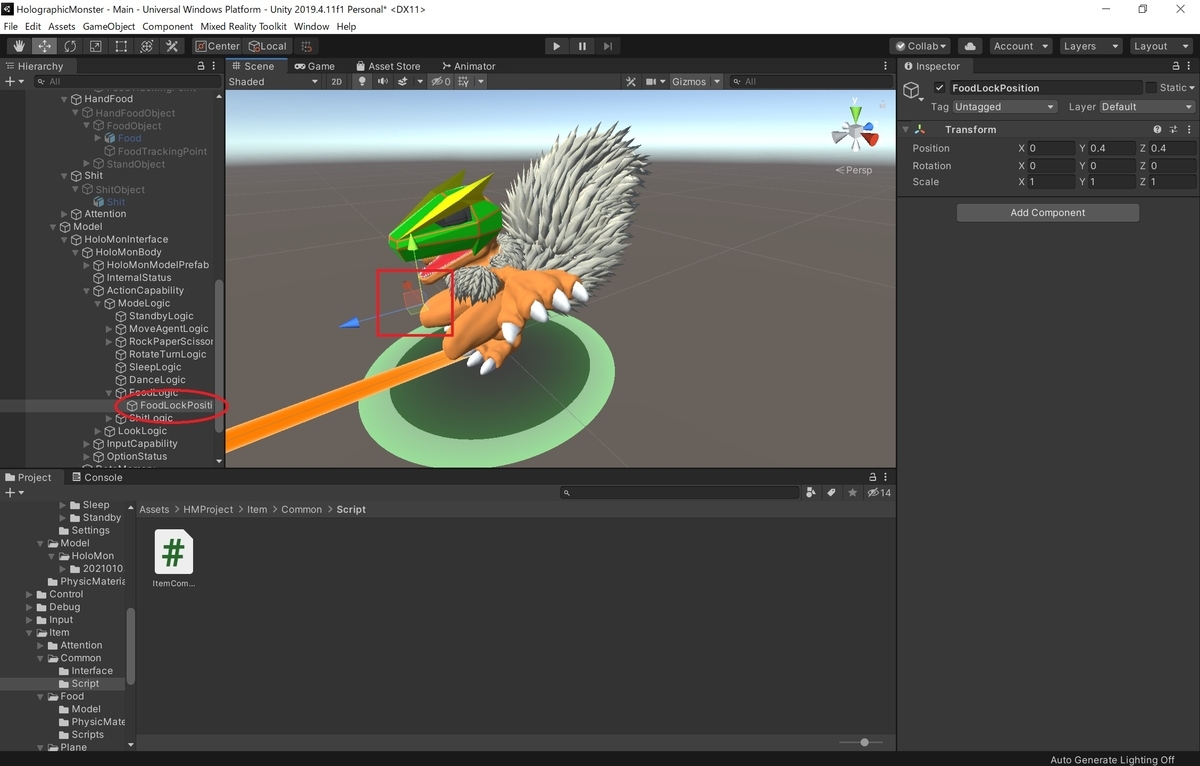Open the Scene view component tools icon
This screenshot has width=1200, height=766.
631,82
